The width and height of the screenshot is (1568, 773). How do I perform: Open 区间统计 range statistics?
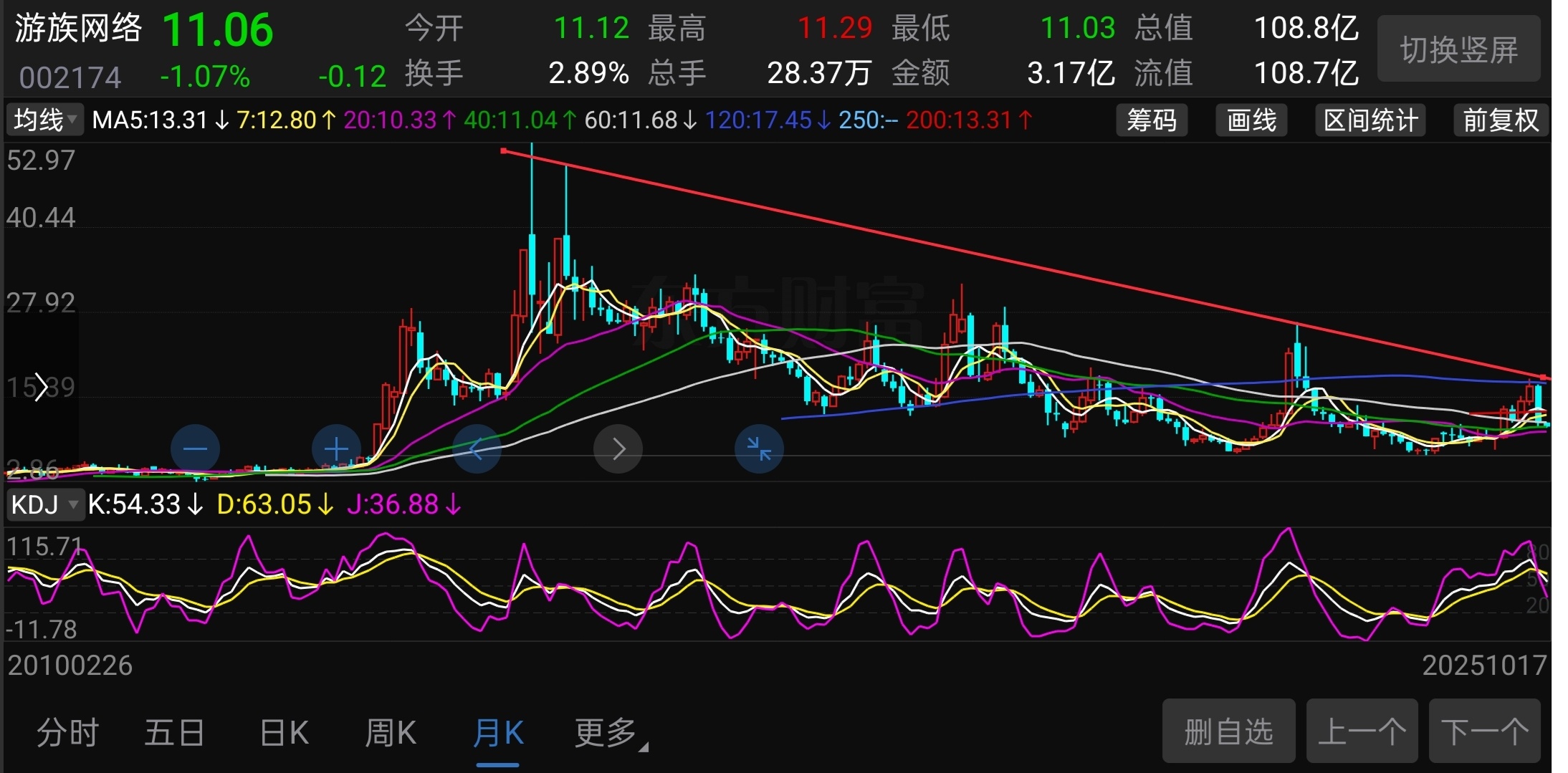1370,120
